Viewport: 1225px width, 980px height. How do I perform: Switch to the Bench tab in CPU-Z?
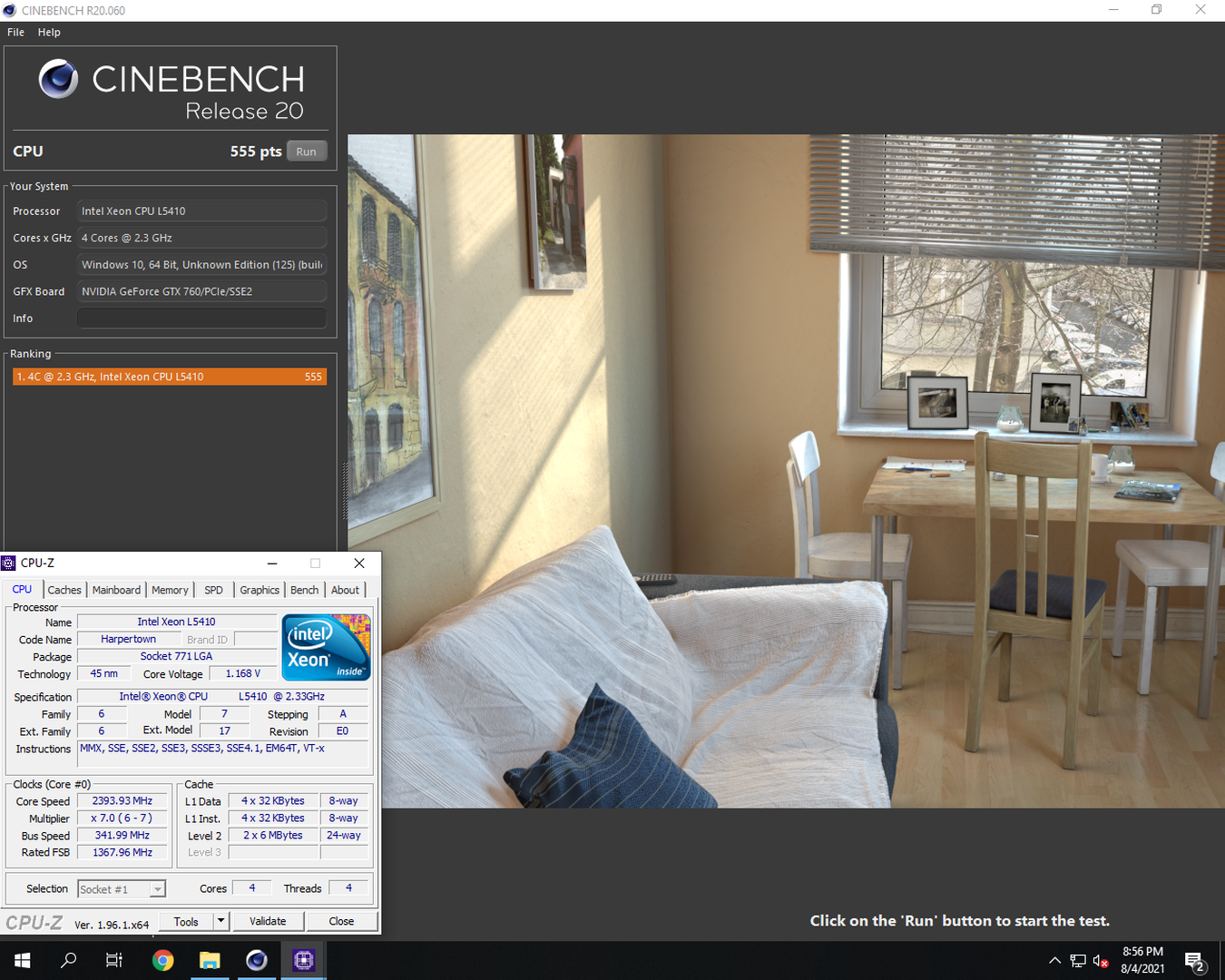[x=305, y=590]
